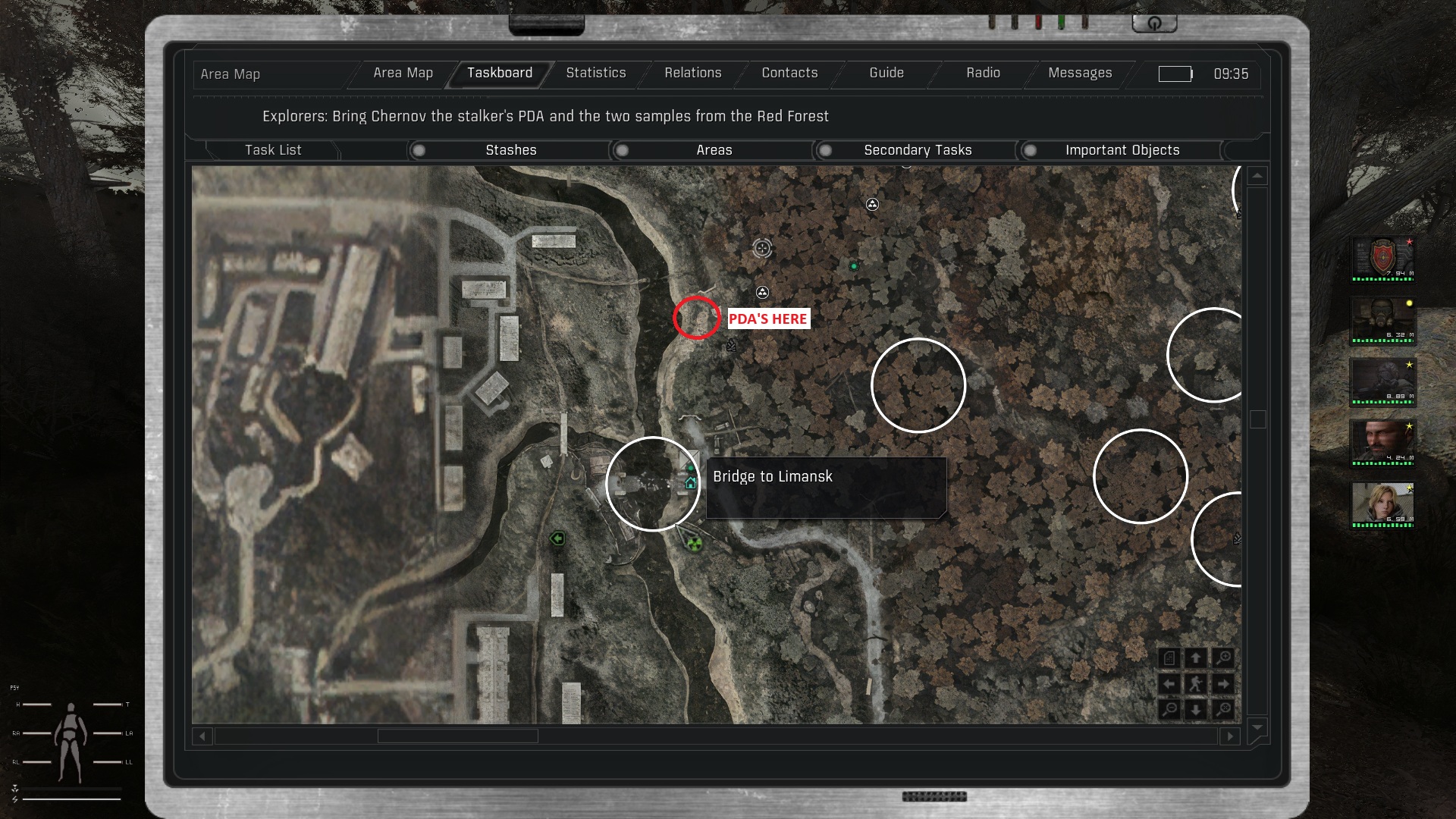Pan the map up with the arrow button
This screenshot has height=819, width=1456.
click(1196, 658)
